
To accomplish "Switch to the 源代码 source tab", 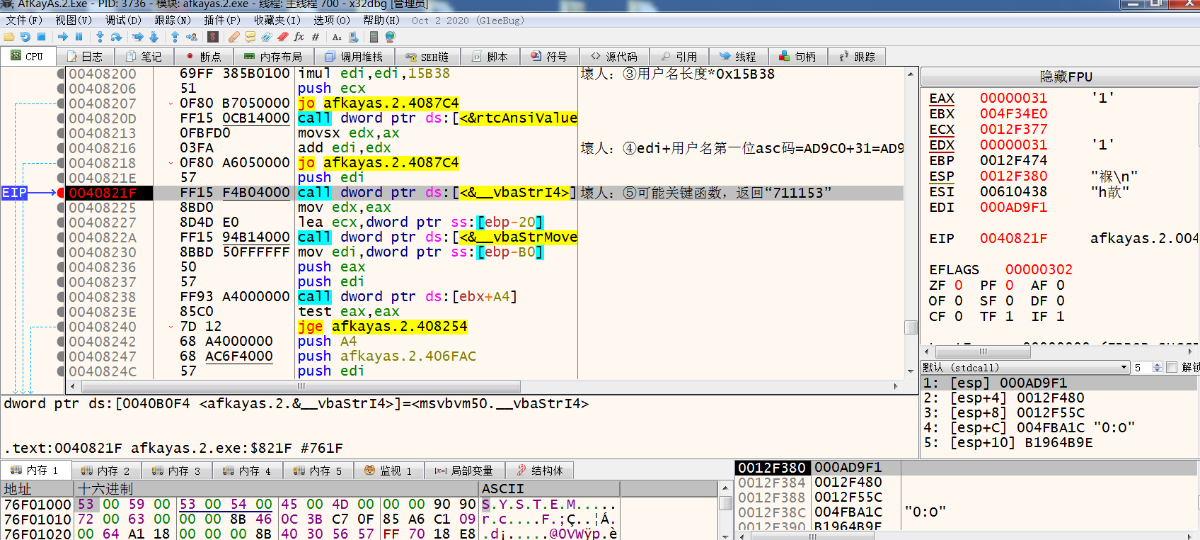I will (x=613, y=57).
